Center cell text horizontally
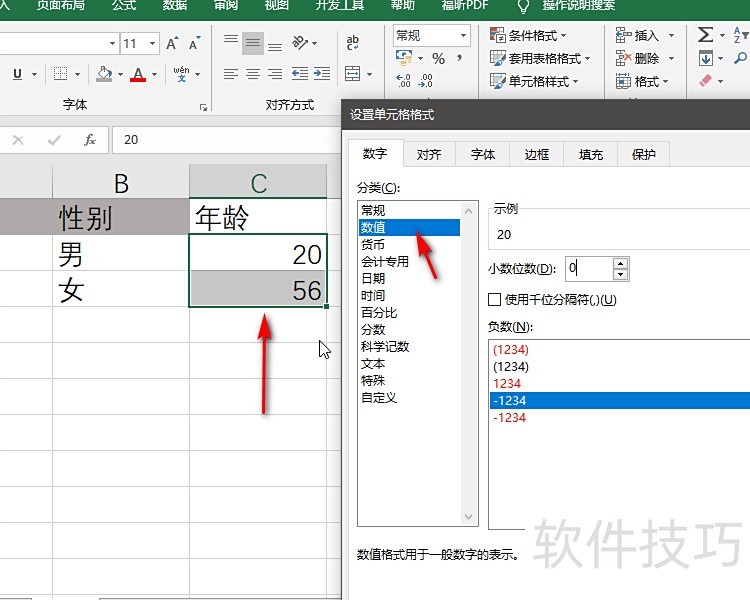Image resolution: width=750 pixels, height=600 pixels. 253,74
